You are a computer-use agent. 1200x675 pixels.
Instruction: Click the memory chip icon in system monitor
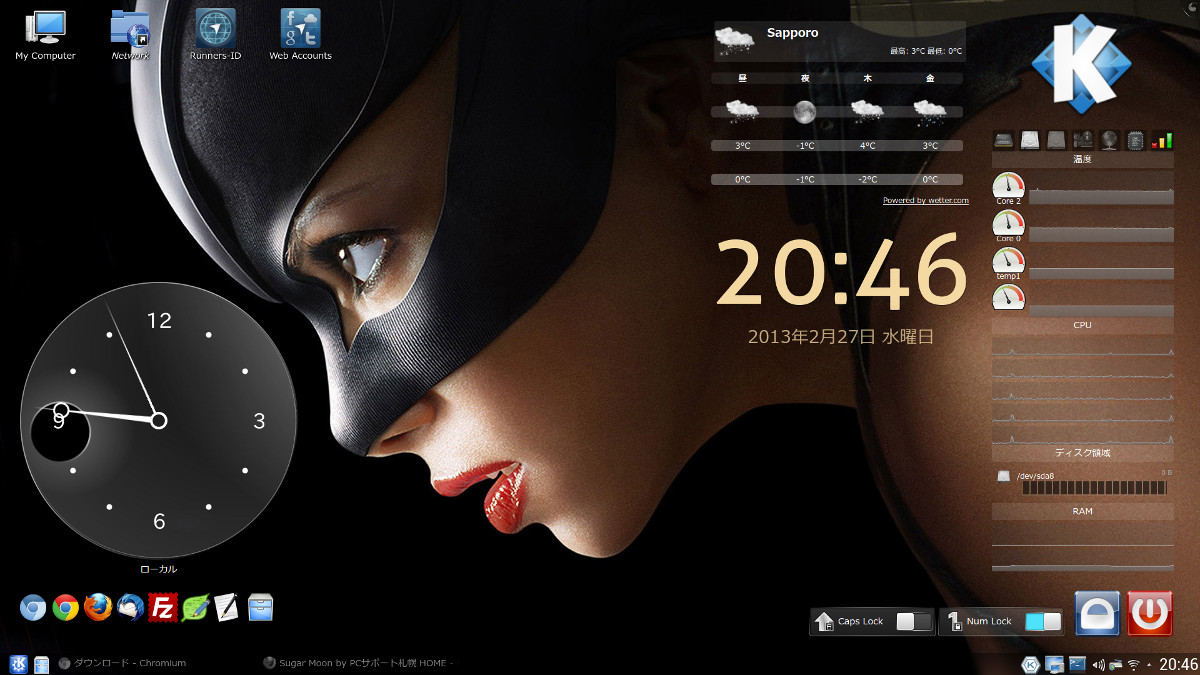(x=1004, y=140)
